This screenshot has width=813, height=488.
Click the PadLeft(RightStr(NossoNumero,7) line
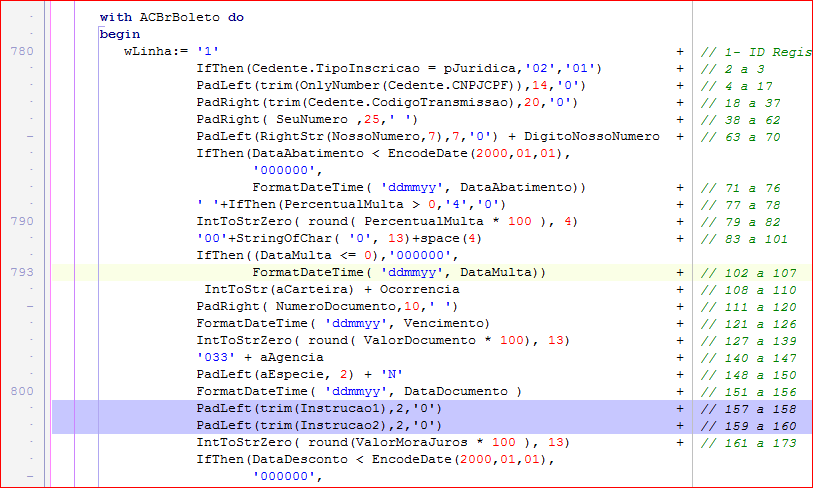[428, 136]
